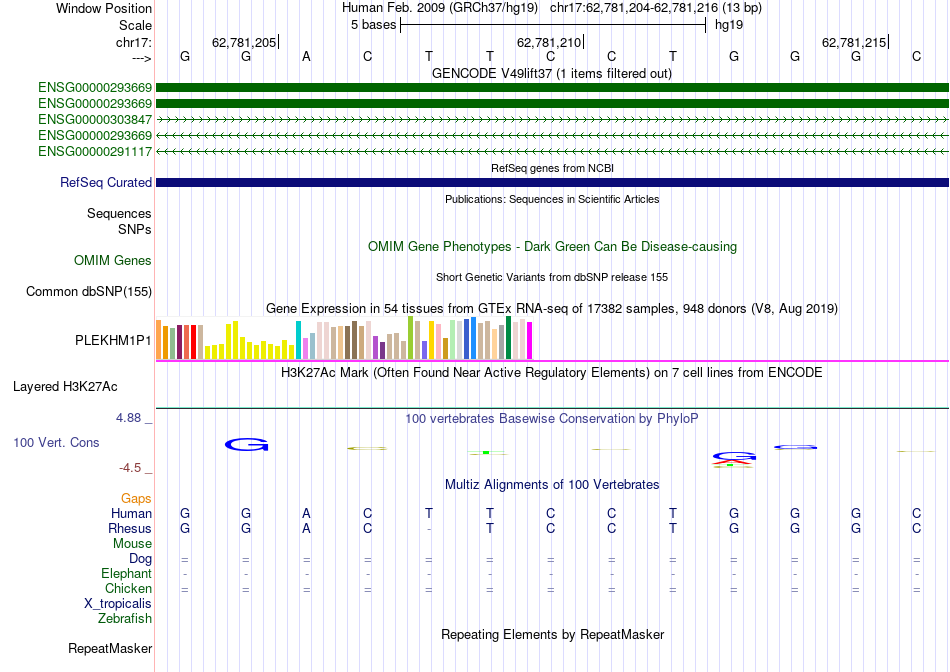Click the Window Position label
This screenshot has width=950, height=672.
pyautogui.click(x=104, y=8)
